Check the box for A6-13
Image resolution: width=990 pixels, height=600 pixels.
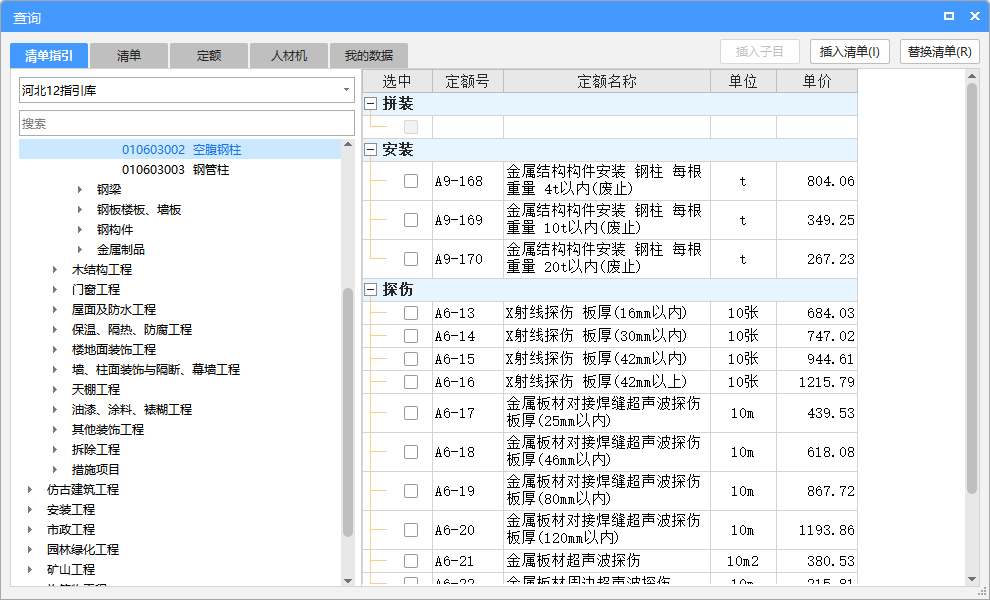click(x=411, y=313)
